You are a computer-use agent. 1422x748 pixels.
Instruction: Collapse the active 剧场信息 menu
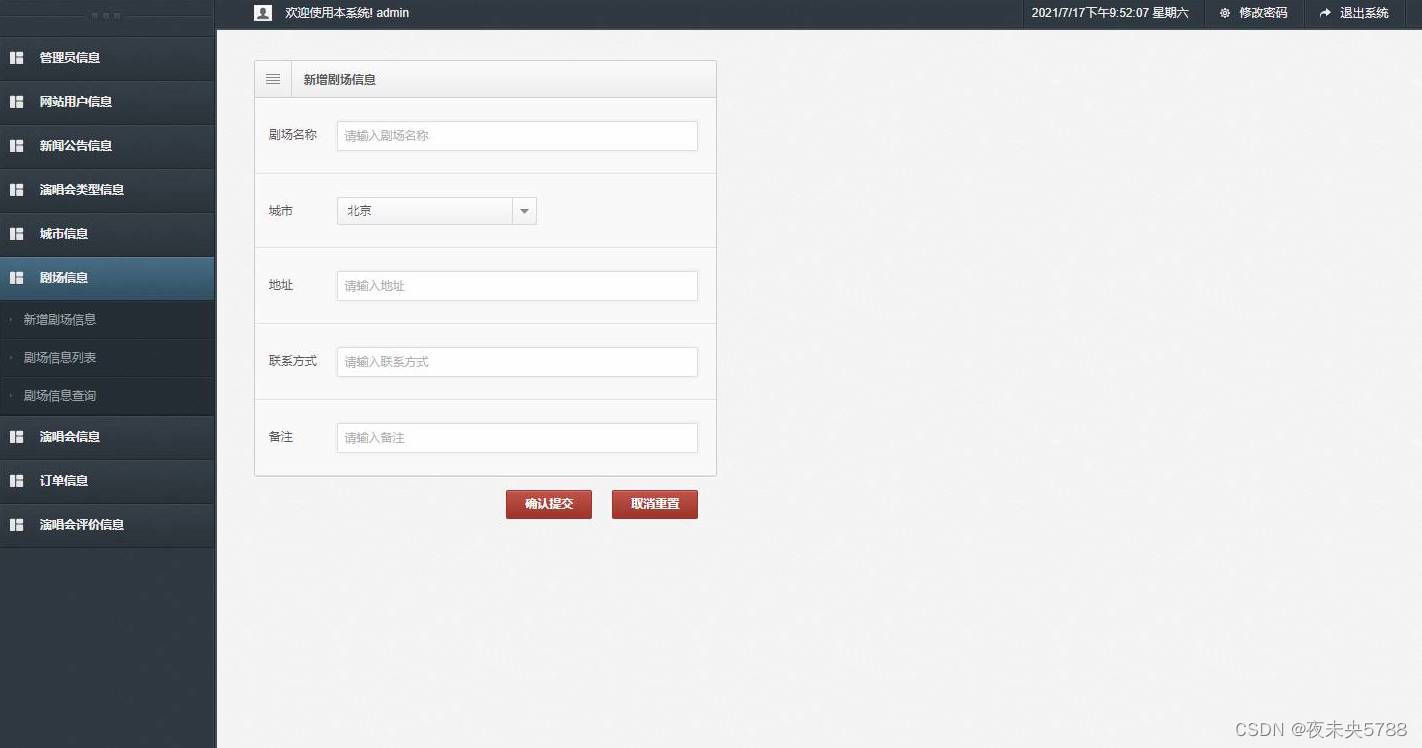pos(107,278)
